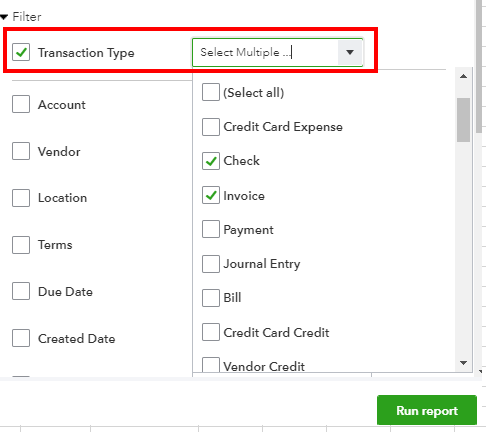Click dropdown list scroll up arrow
This screenshot has height=432, width=486.
click(x=463, y=76)
